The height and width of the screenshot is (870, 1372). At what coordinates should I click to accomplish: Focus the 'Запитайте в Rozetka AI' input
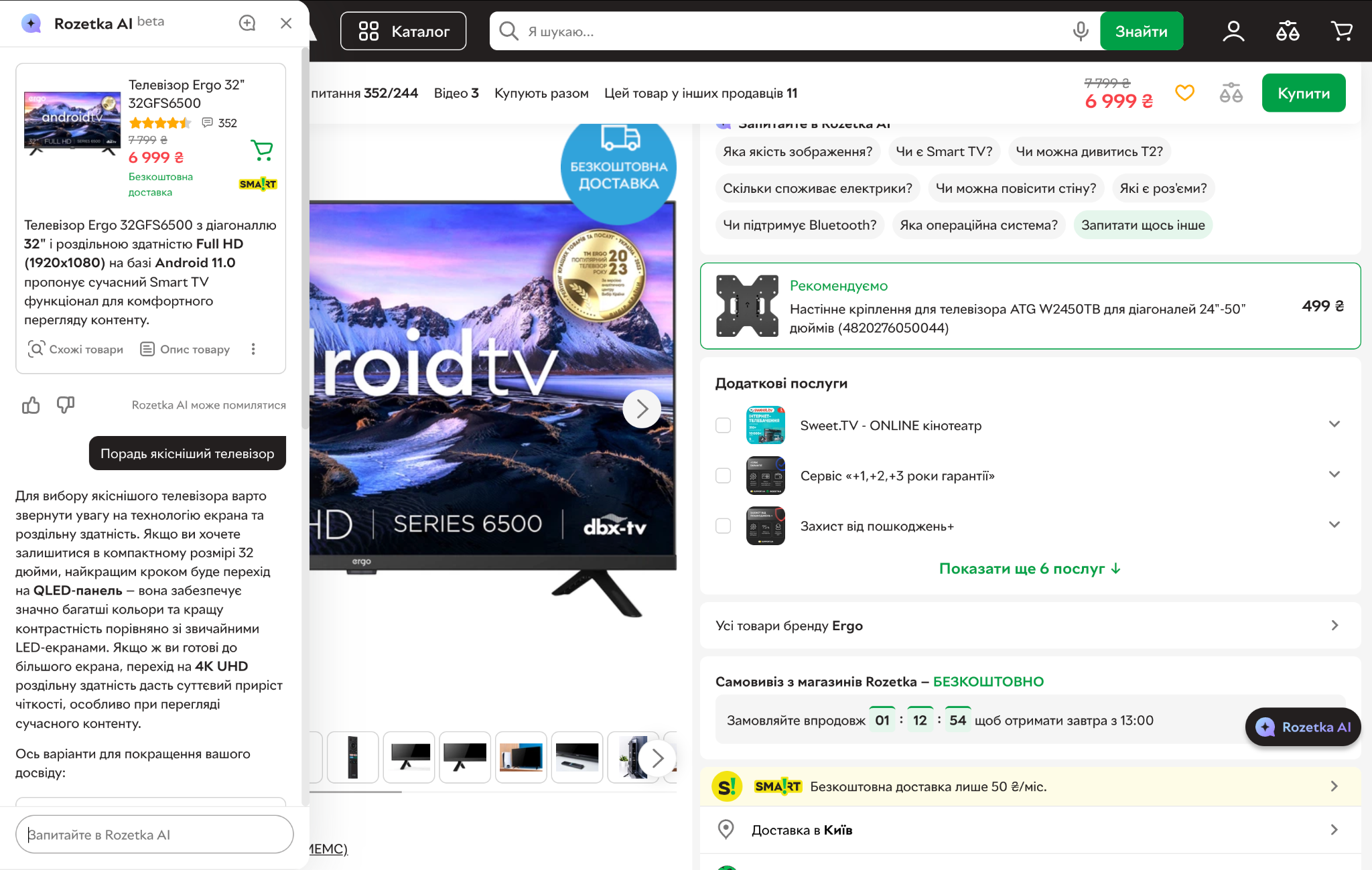pos(155,835)
